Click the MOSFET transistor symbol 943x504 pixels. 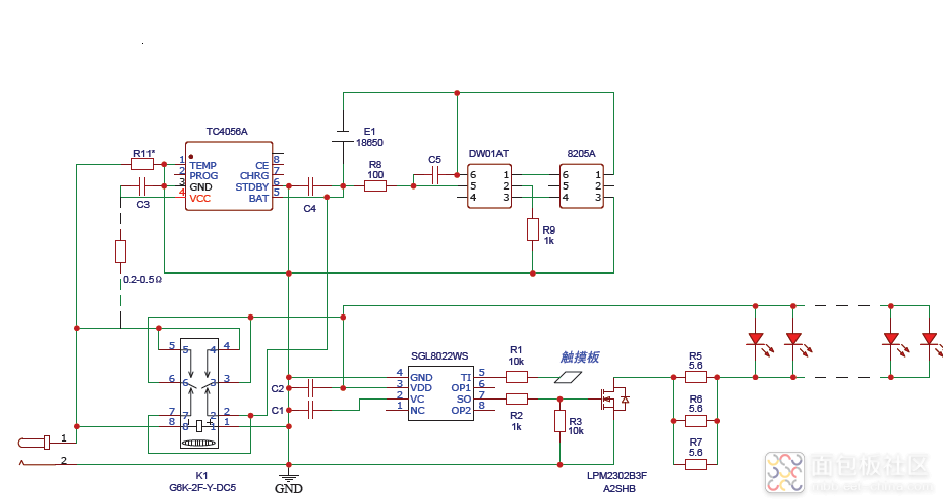(613, 399)
